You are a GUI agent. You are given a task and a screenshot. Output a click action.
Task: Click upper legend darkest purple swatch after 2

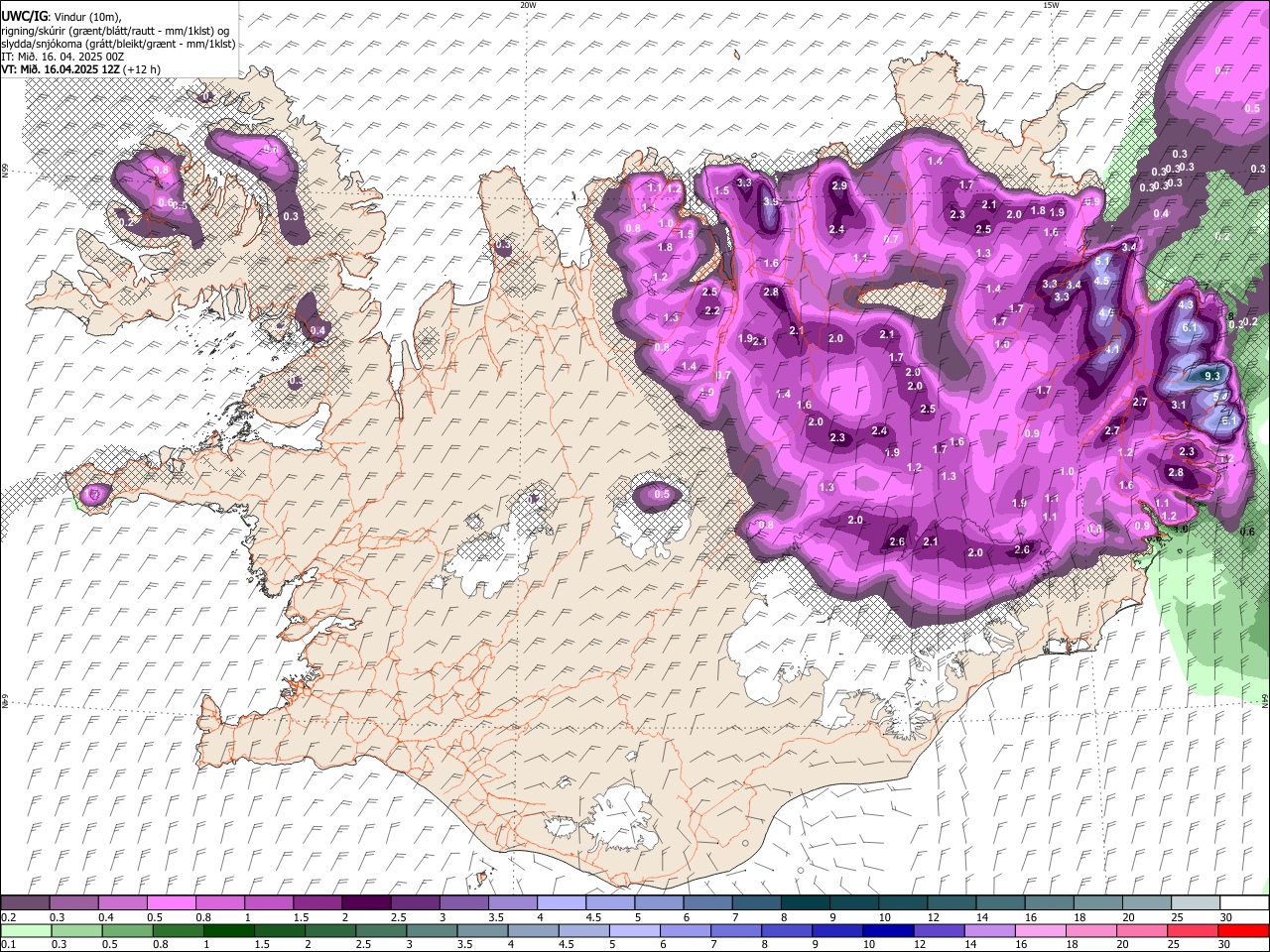366,903
